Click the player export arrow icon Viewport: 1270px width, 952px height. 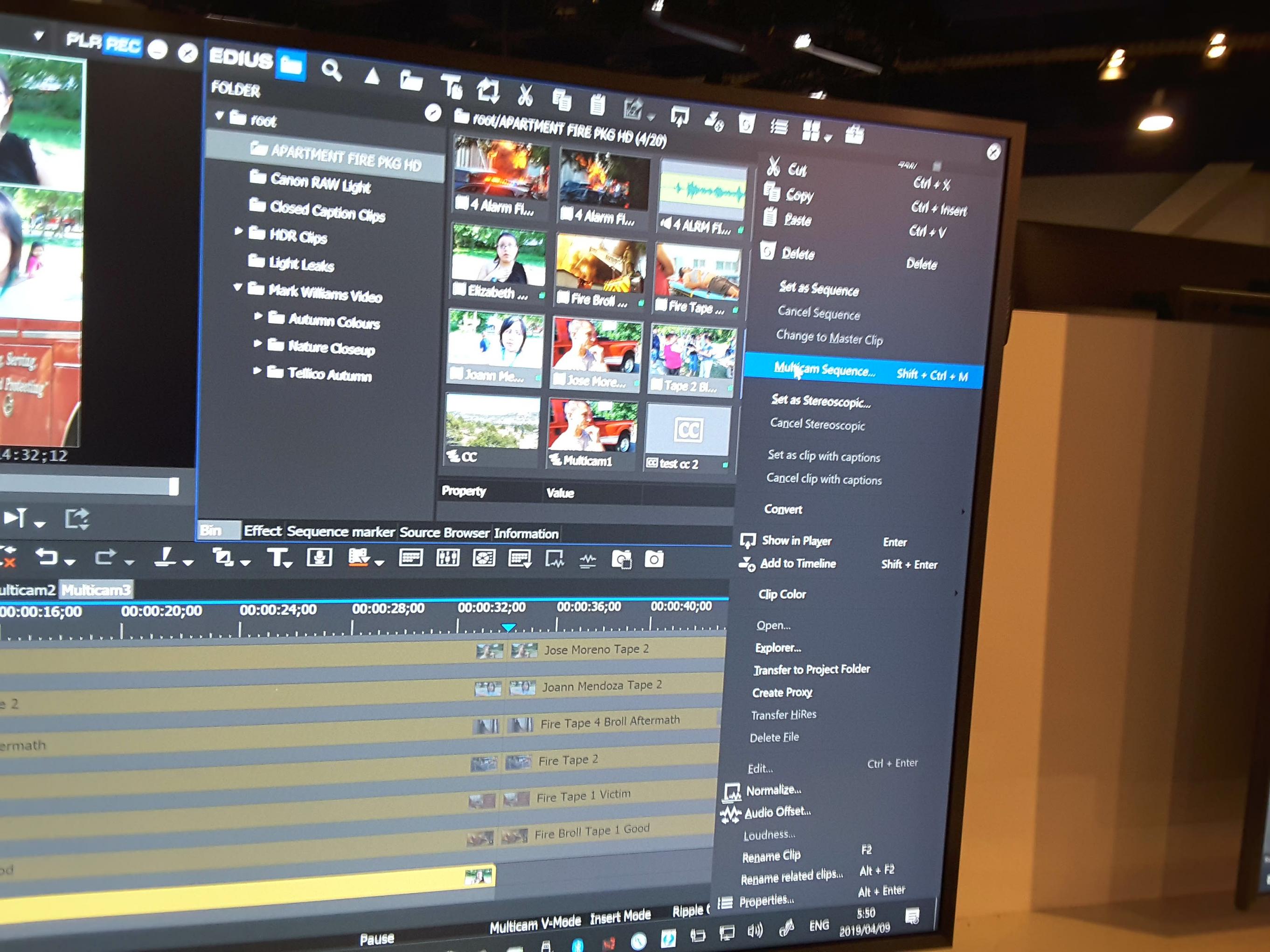(76, 519)
